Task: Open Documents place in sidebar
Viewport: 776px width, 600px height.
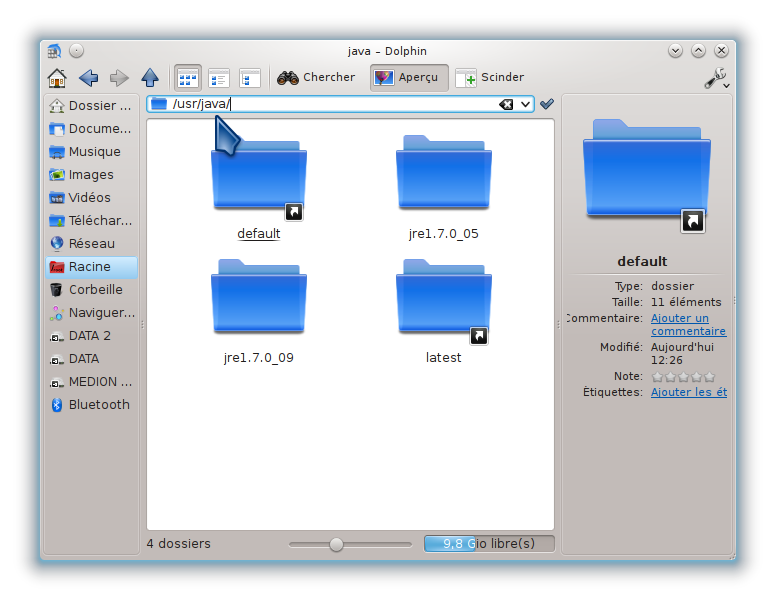Action: pyautogui.click(x=91, y=129)
